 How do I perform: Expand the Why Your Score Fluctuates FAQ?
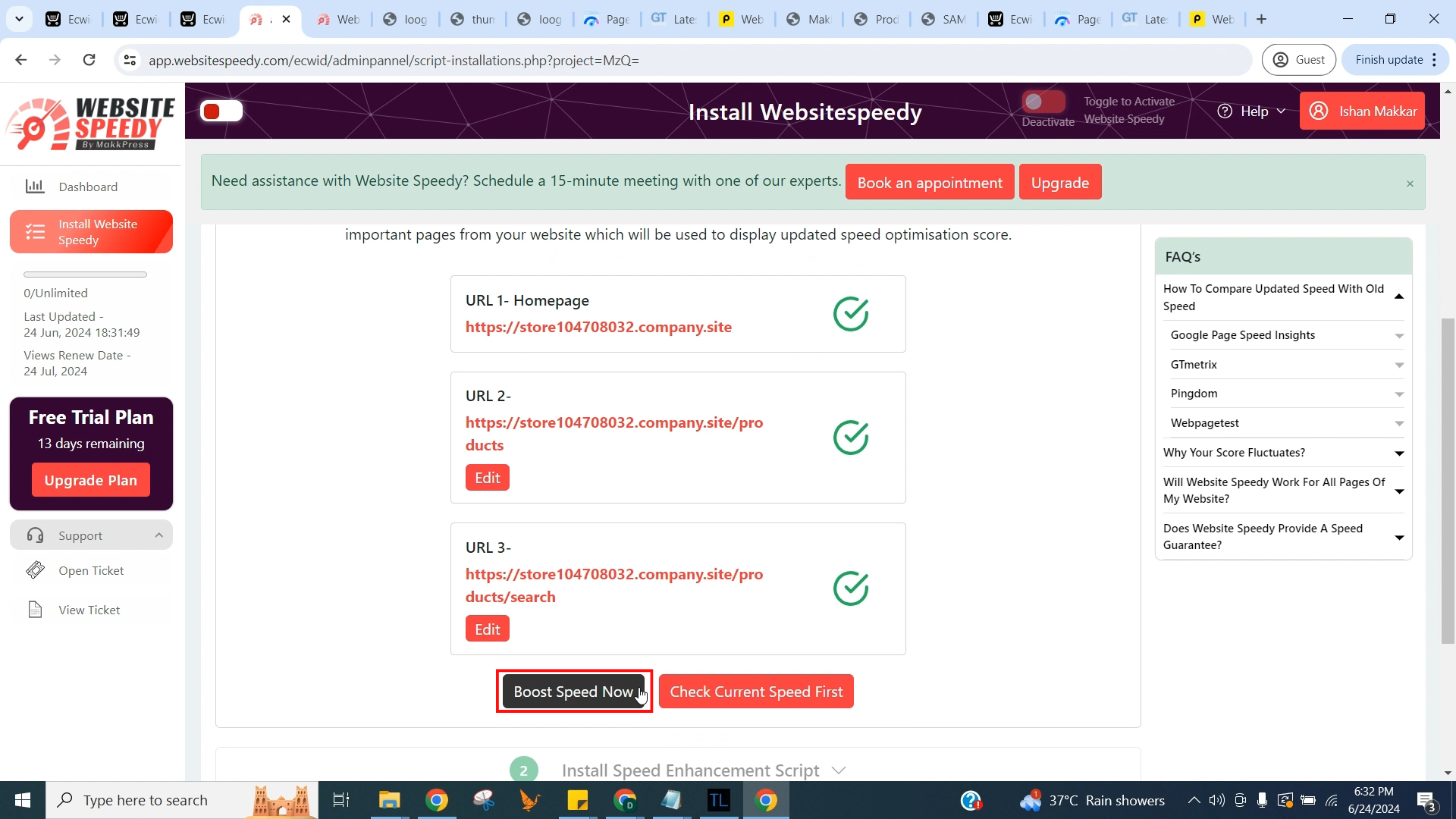click(1283, 452)
